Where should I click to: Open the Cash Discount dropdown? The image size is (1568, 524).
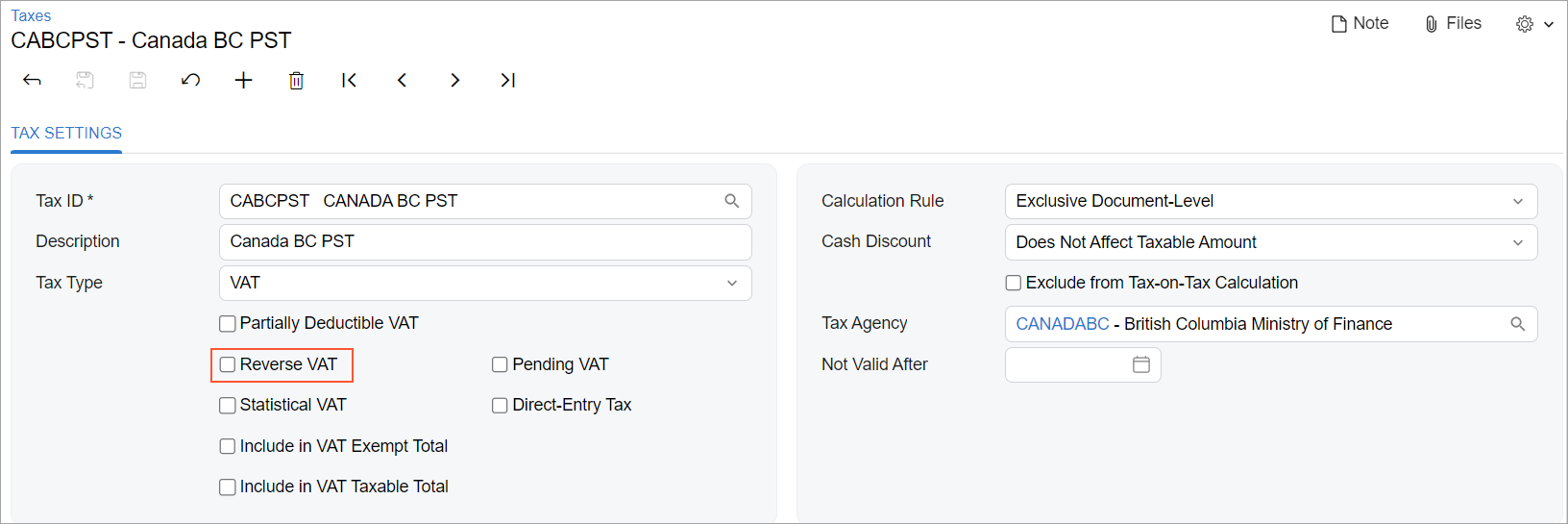coord(1518,242)
